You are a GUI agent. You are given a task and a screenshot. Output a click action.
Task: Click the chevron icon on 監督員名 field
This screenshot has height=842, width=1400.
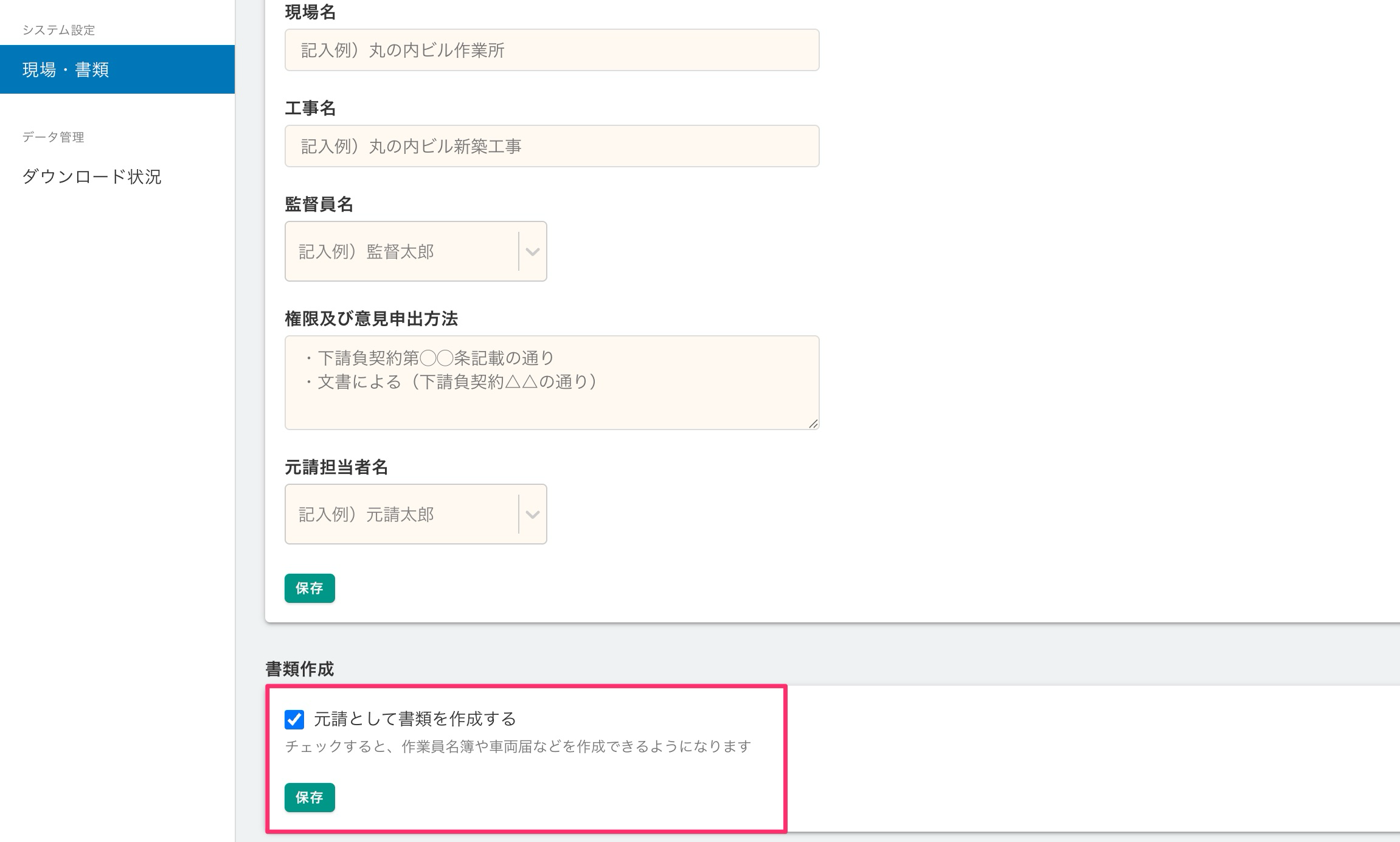point(532,251)
